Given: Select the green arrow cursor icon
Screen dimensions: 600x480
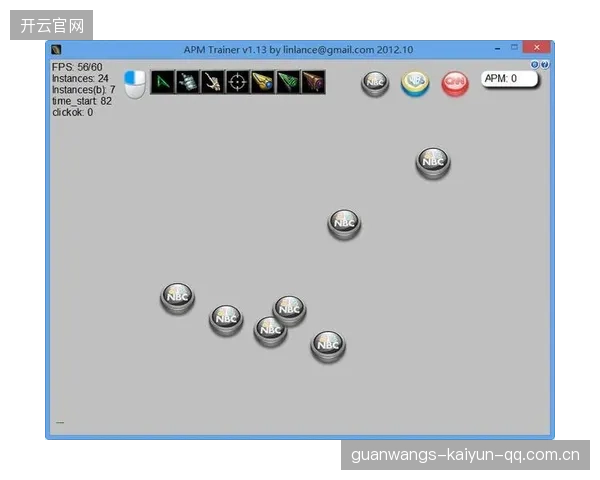Looking at the screenshot, I should (163, 82).
